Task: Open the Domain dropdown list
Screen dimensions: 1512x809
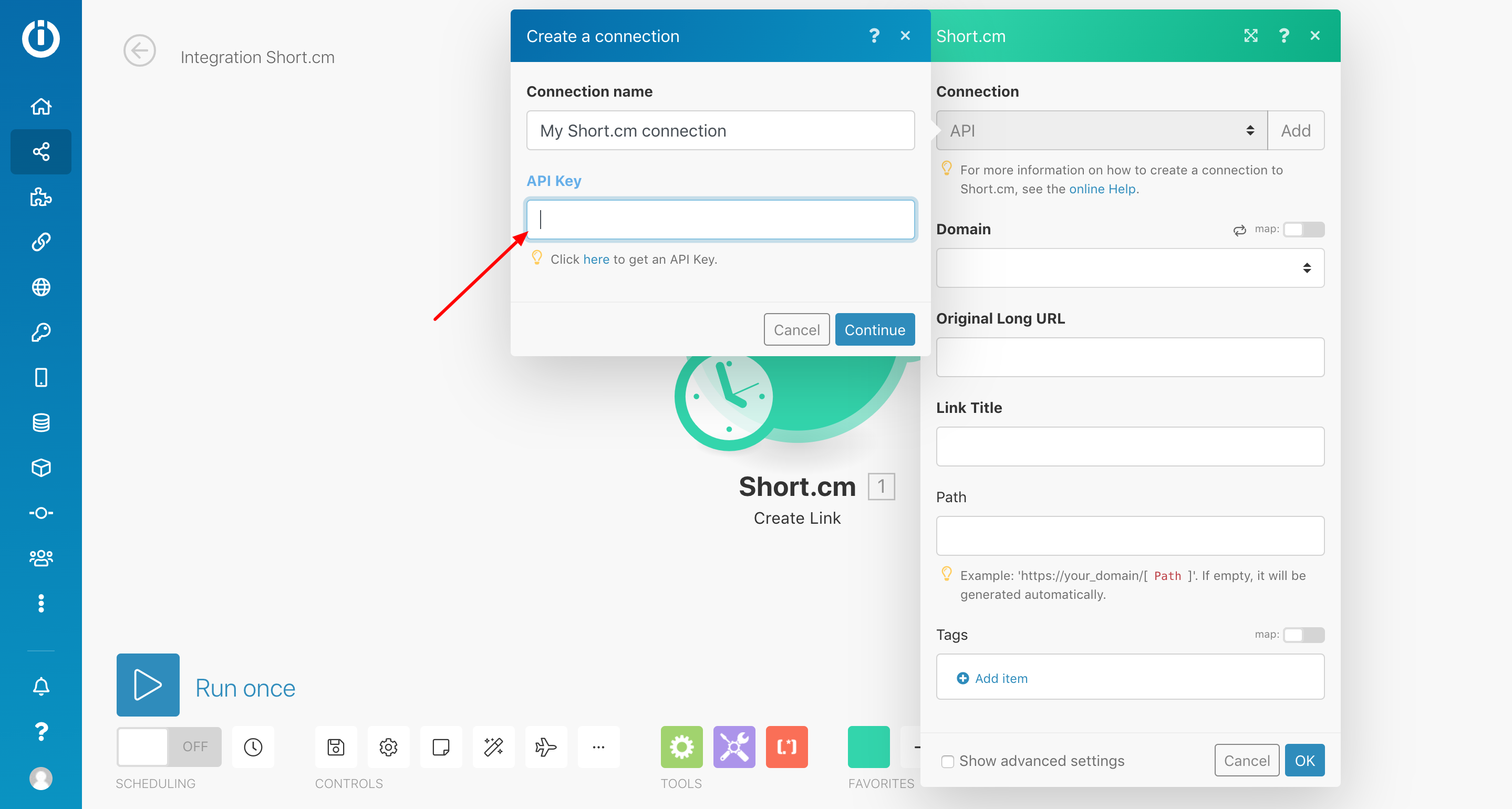Action: pyautogui.click(x=1130, y=268)
